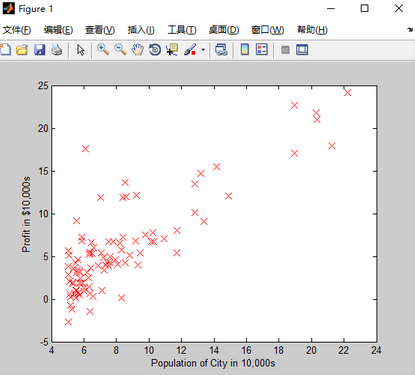Open the 桌面(D) menu
Image resolution: width=415 pixels, height=375 pixels.
[224, 30]
